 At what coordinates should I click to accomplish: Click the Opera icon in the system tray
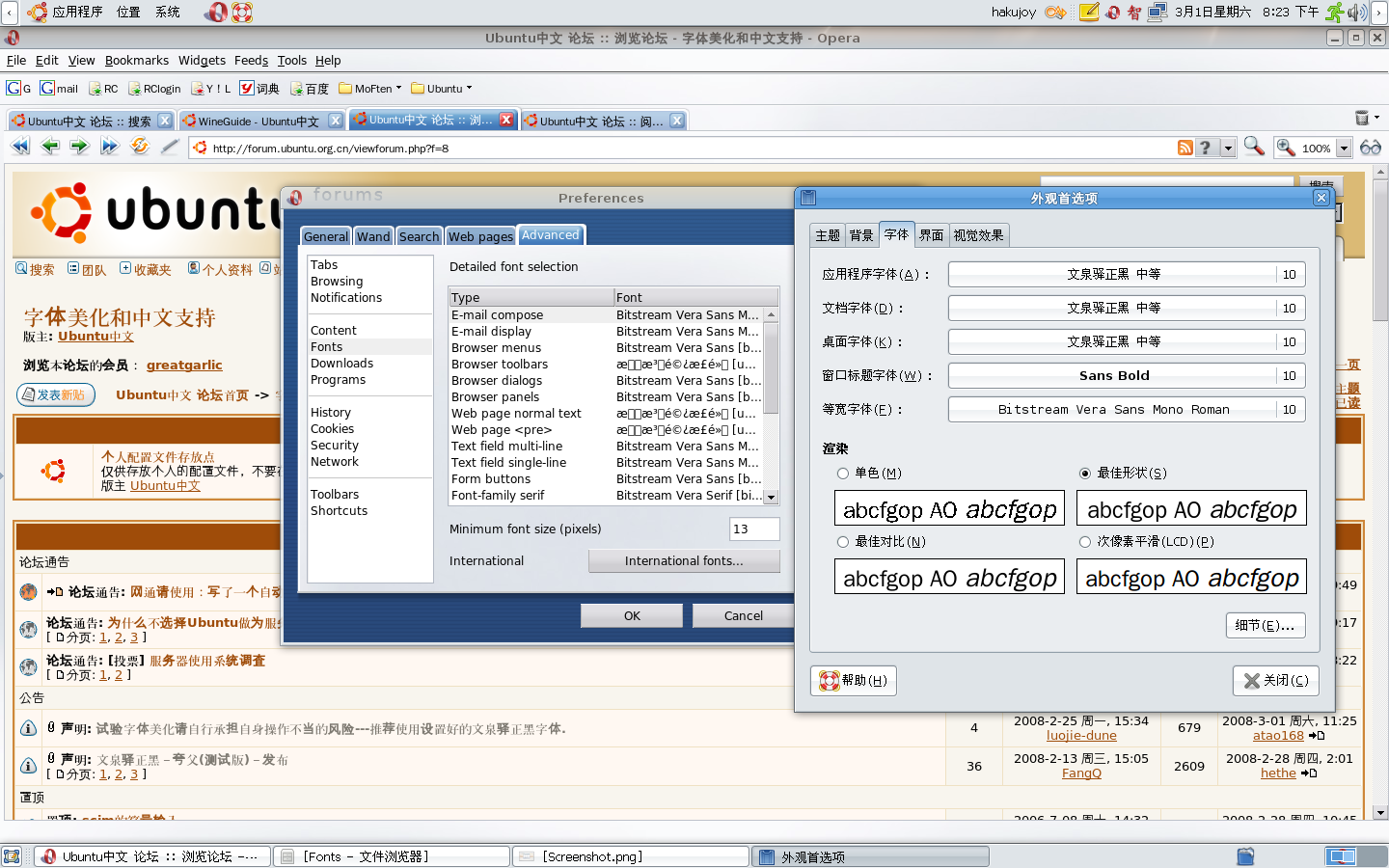(x=1113, y=13)
